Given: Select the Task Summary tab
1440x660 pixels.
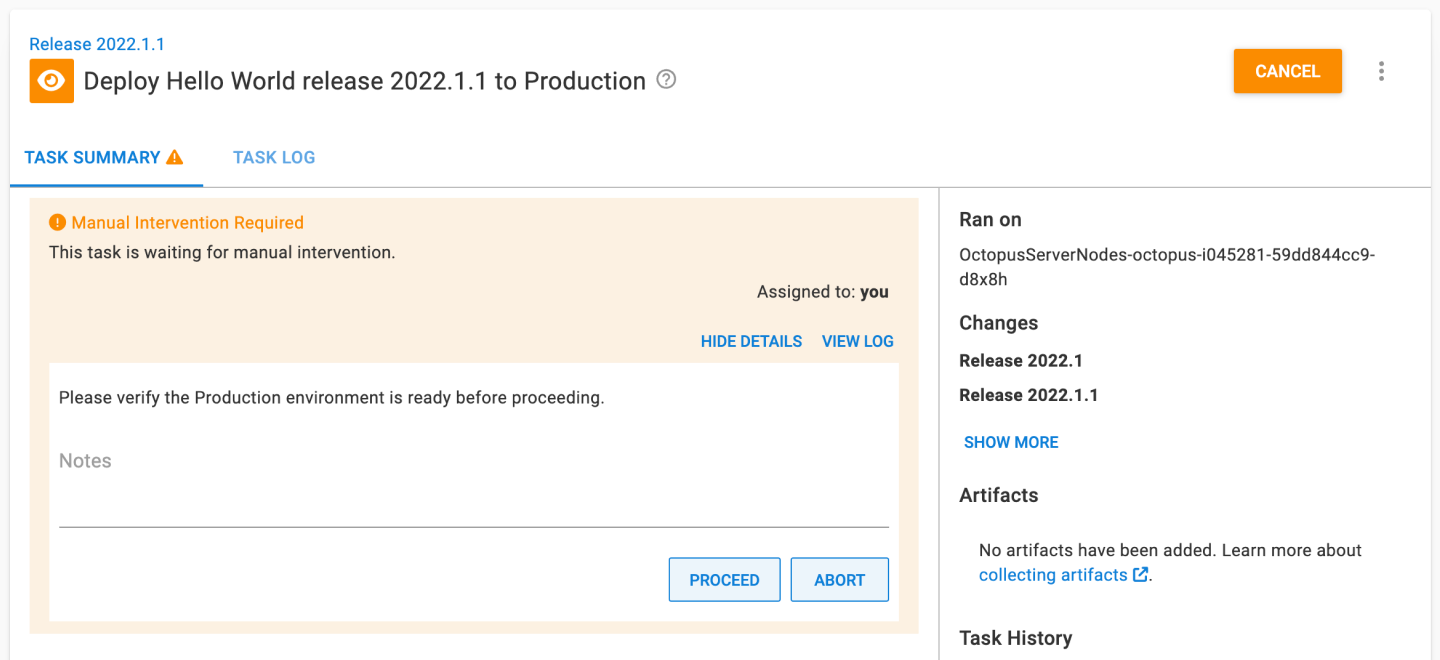Looking at the screenshot, I should pos(92,157).
